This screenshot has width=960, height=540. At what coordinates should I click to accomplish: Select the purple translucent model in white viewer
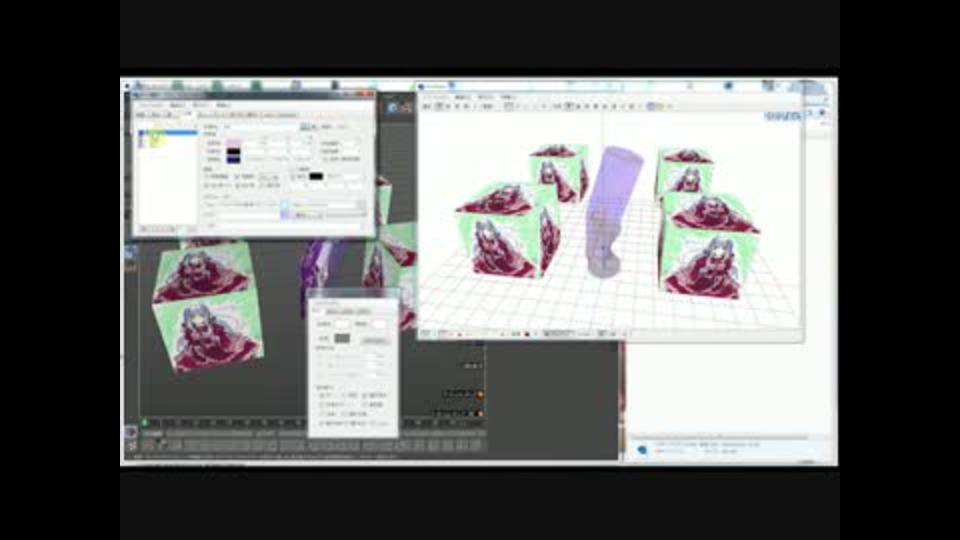611,211
